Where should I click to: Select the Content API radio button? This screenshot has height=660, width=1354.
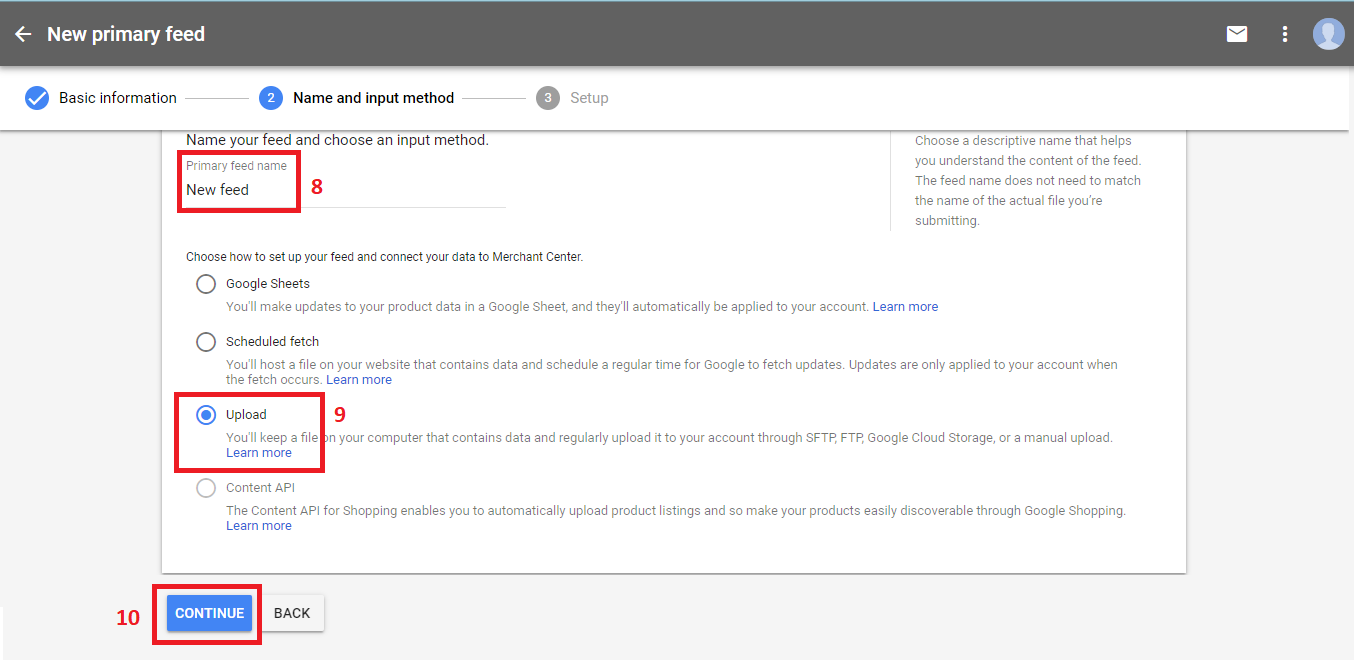tap(206, 488)
